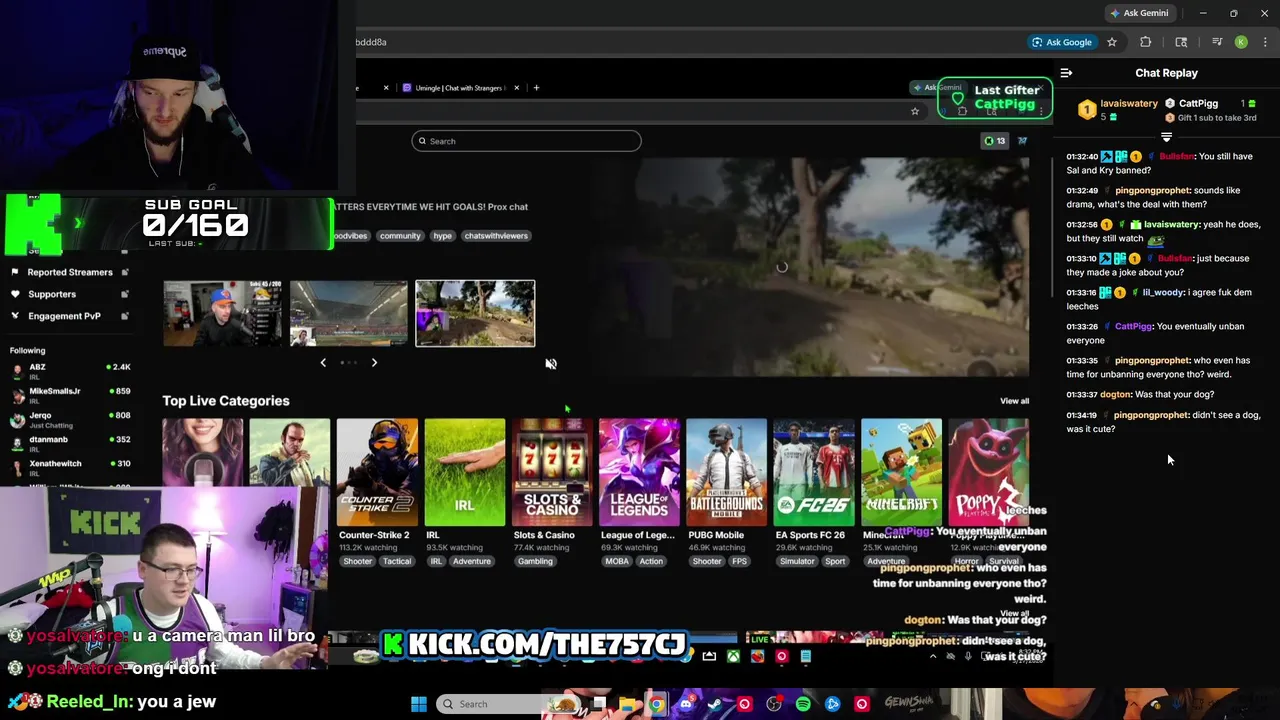Open the IRL category card
This screenshot has width=1280, height=720.
click(x=465, y=473)
